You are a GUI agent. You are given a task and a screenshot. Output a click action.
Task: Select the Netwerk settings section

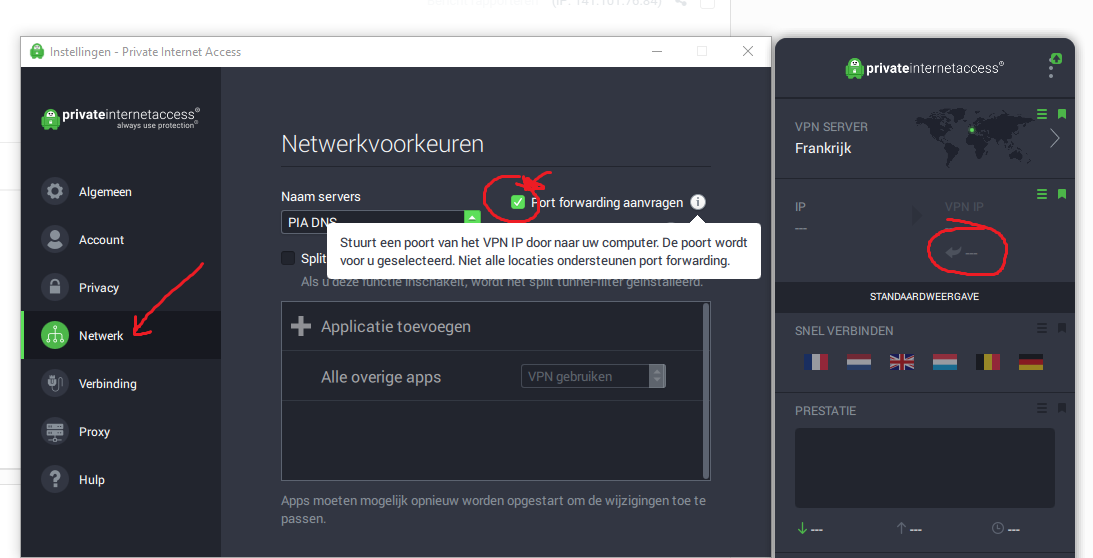click(x=121, y=335)
